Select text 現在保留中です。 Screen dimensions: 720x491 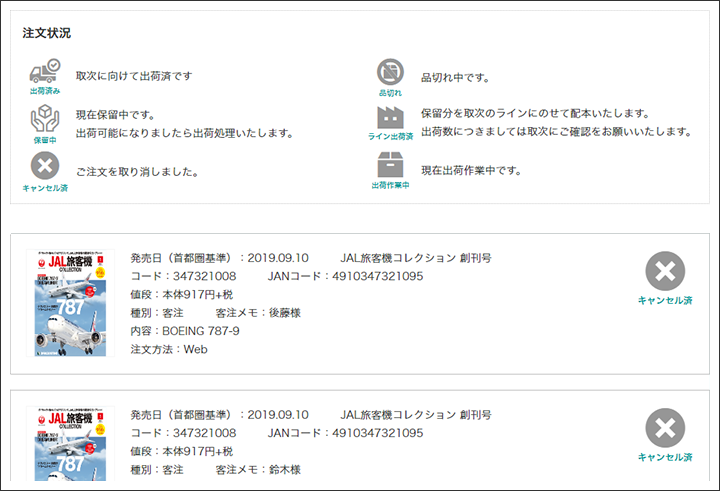coord(115,114)
